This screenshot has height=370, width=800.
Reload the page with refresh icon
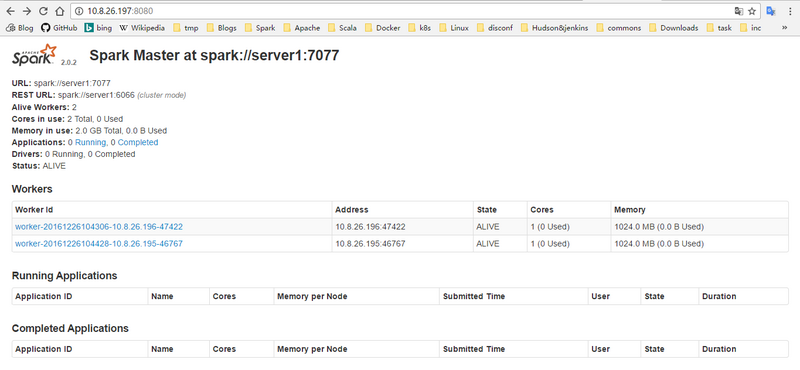(x=43, y=11)
